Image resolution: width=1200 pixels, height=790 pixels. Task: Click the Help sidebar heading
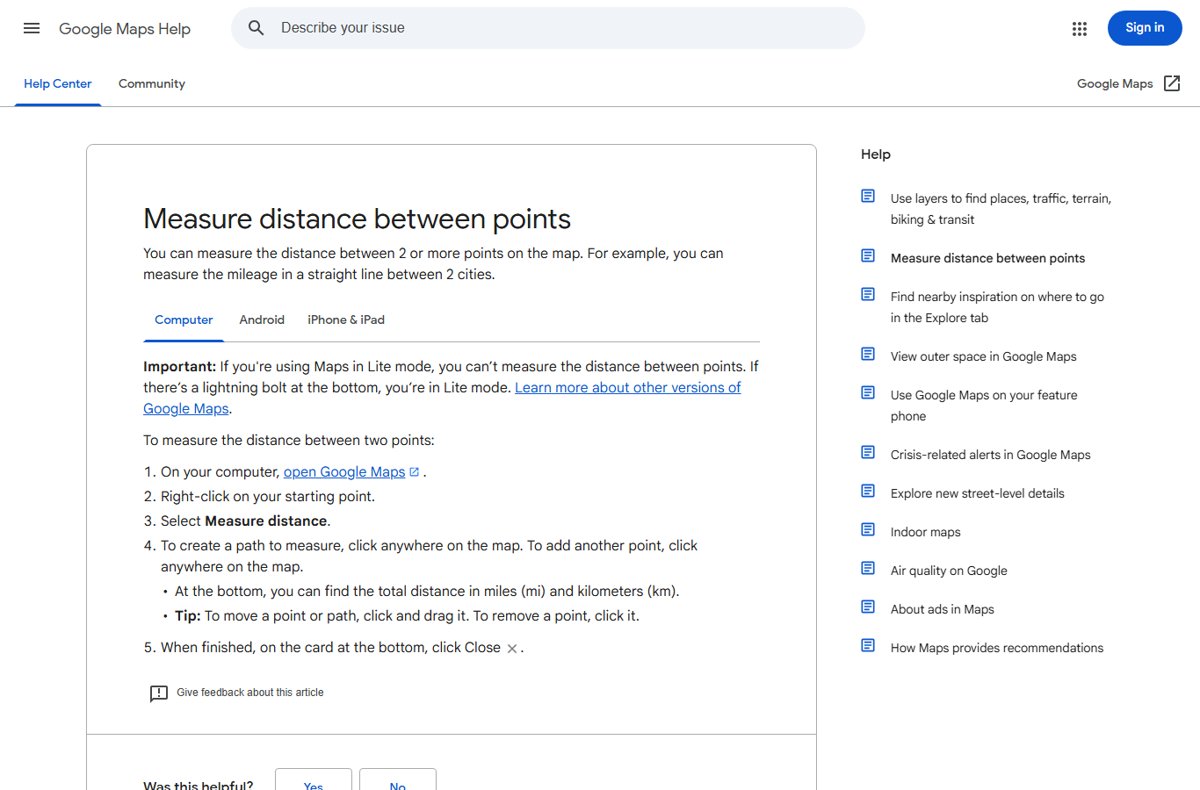coord(876,154)
